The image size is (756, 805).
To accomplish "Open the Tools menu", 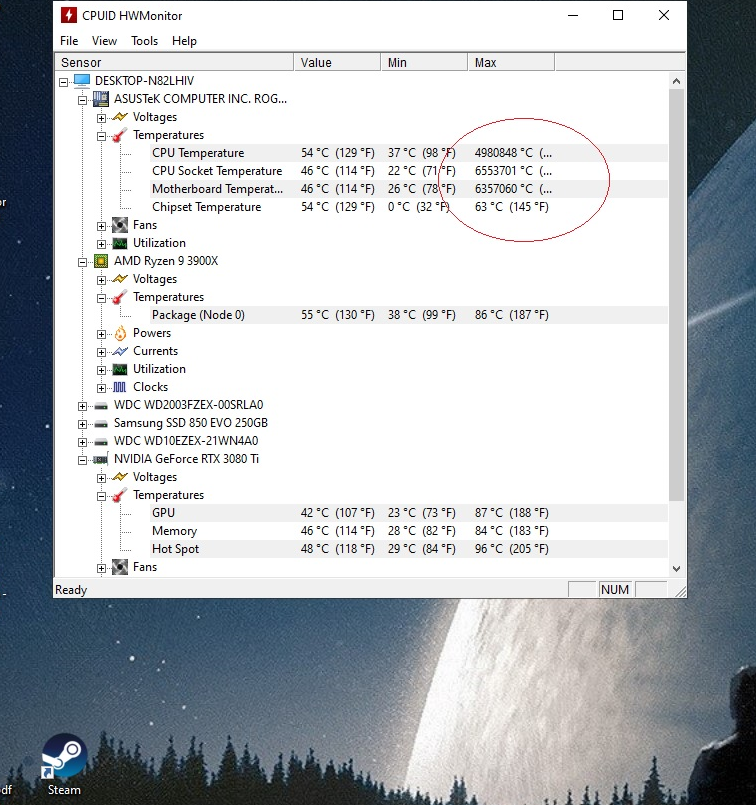I will (144, 41).
